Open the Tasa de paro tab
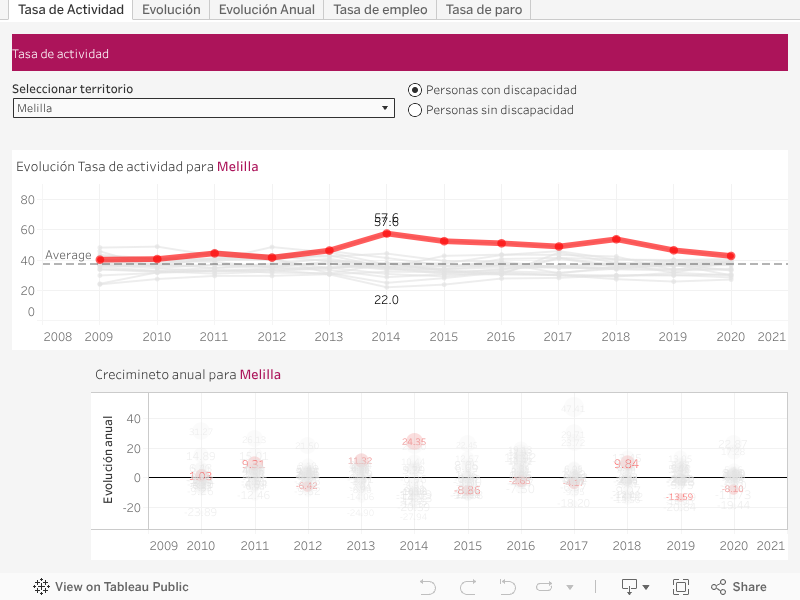Screen dimensions: 800x600 coord(484,10)
